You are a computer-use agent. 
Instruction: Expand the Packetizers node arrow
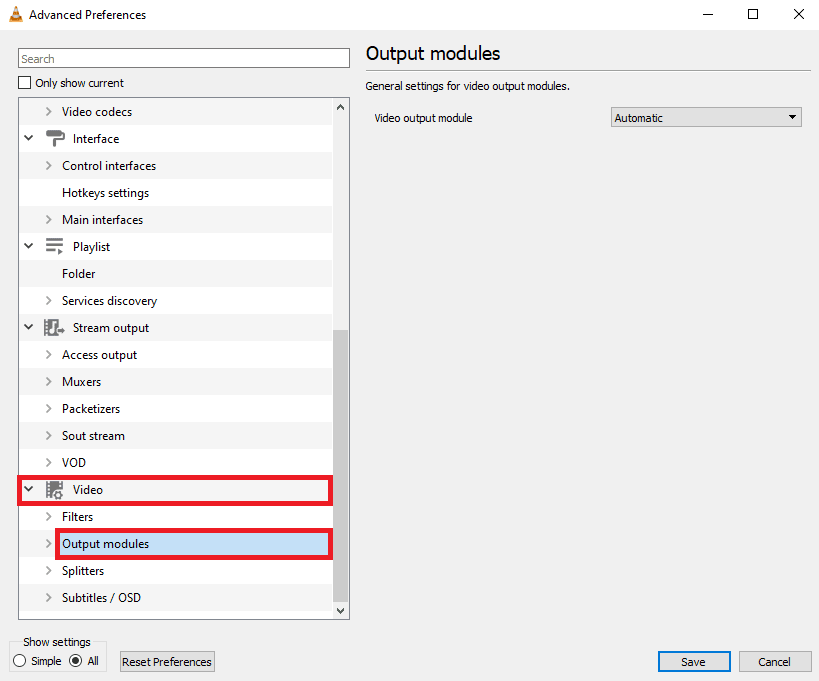click(x=49, y=408)
